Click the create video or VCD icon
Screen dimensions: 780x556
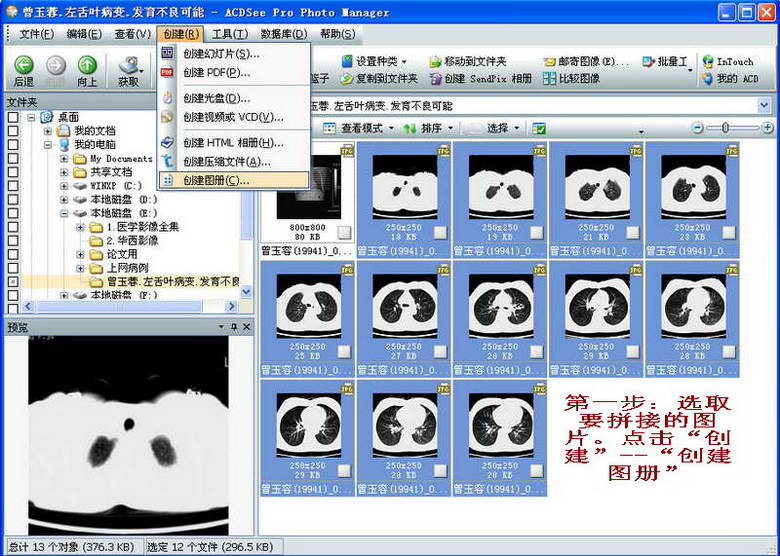[168, 117]
